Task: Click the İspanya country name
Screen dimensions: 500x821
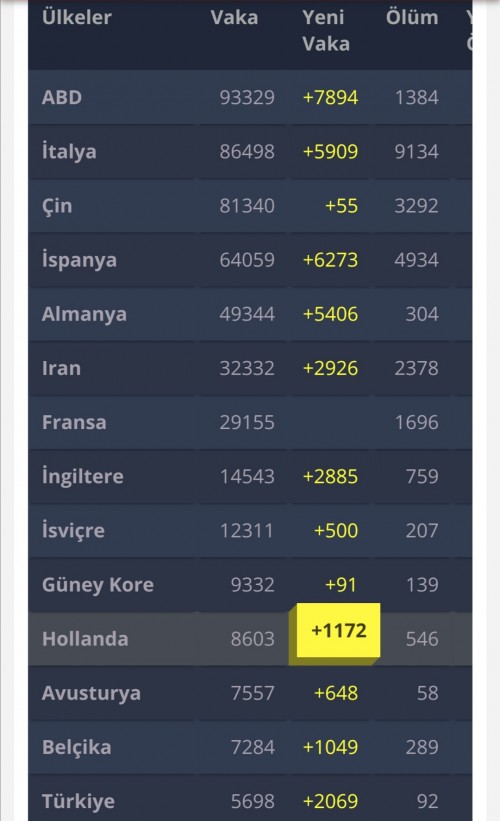Action: 79,260
